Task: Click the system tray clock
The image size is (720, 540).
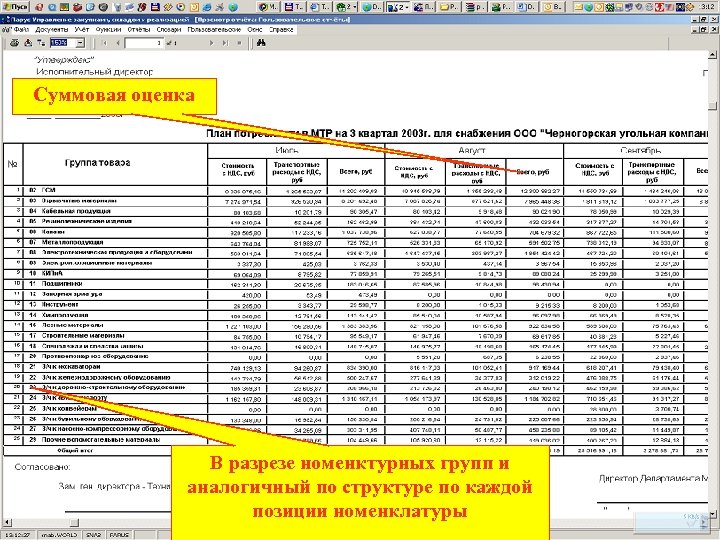Action: (x=706, y=7)
